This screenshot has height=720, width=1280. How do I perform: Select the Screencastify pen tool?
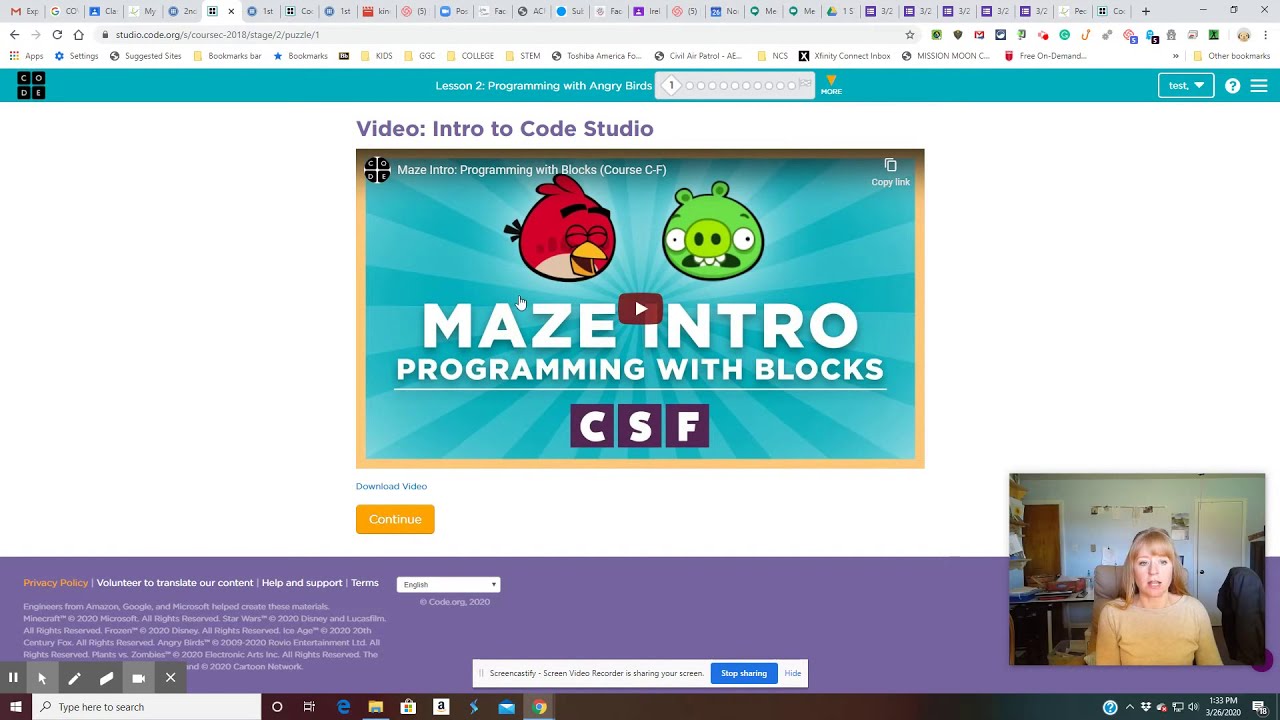tap(74, 678)
